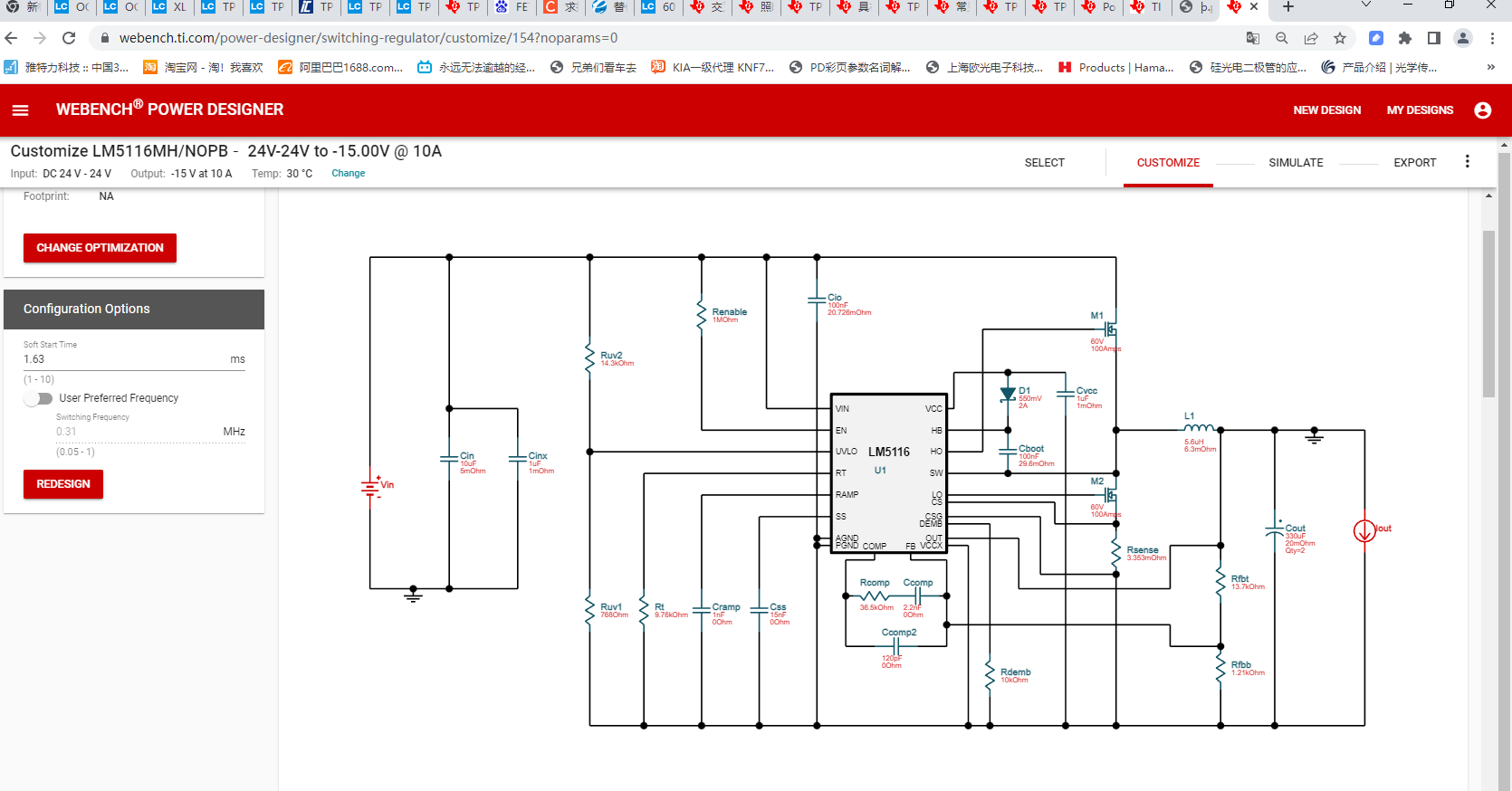Select the Cboot capacitor symbol
The image size is (1512, 791).
click(x=1008, y=452)
